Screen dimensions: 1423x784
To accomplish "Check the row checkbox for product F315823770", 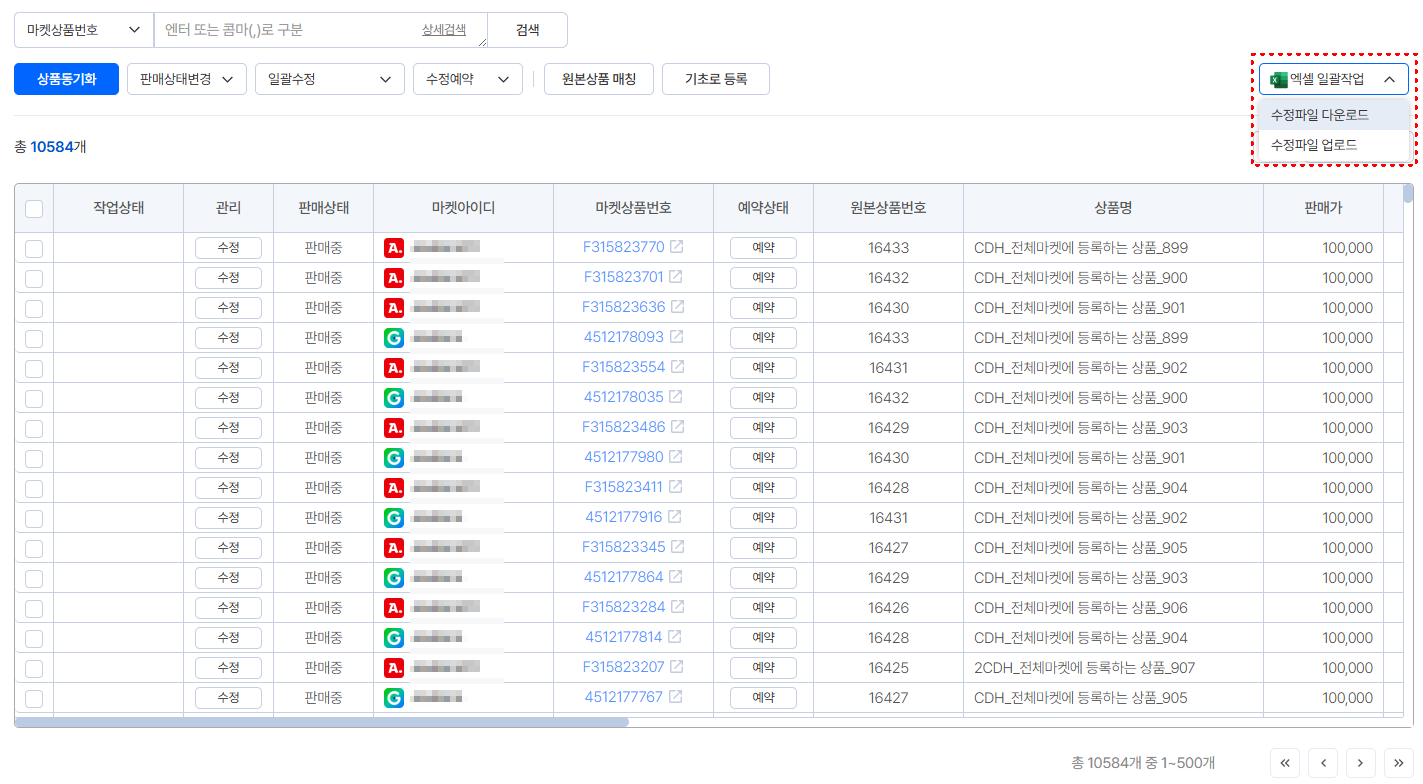I will pyautogui.click(x=34, y=248).
